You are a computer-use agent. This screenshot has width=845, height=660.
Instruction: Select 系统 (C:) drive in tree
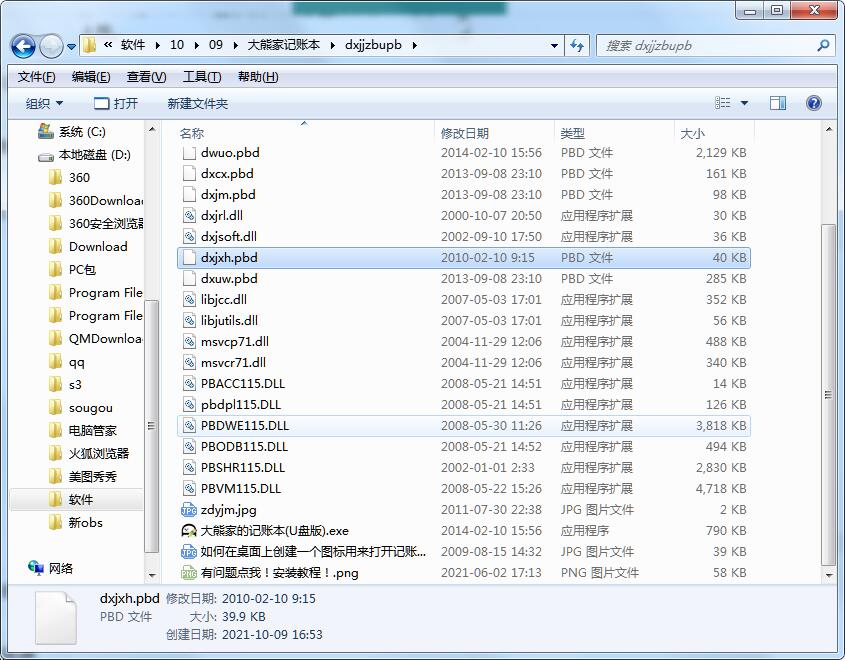[72, 132]
